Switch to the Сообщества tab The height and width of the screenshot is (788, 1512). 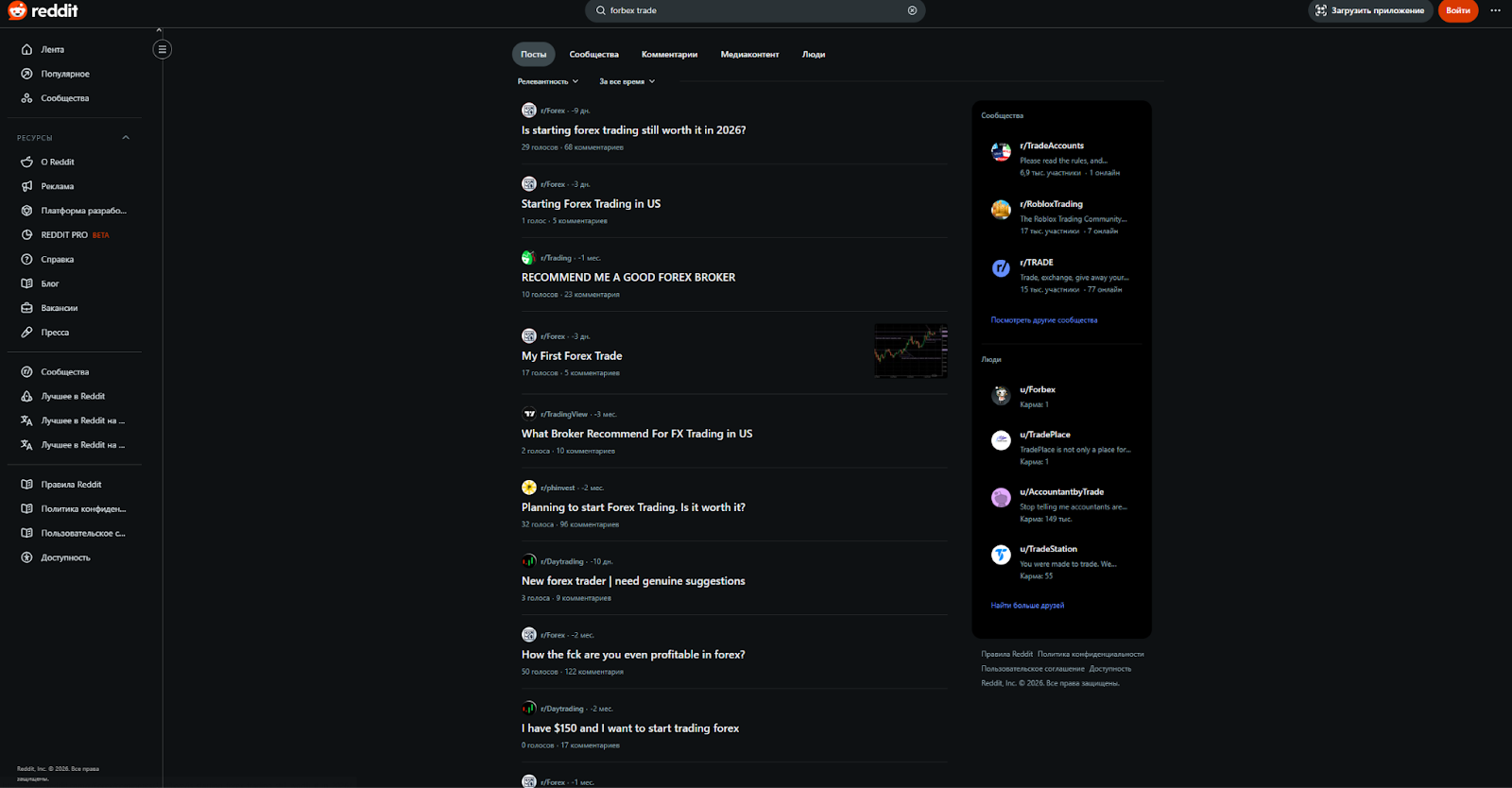click(593, 55)
